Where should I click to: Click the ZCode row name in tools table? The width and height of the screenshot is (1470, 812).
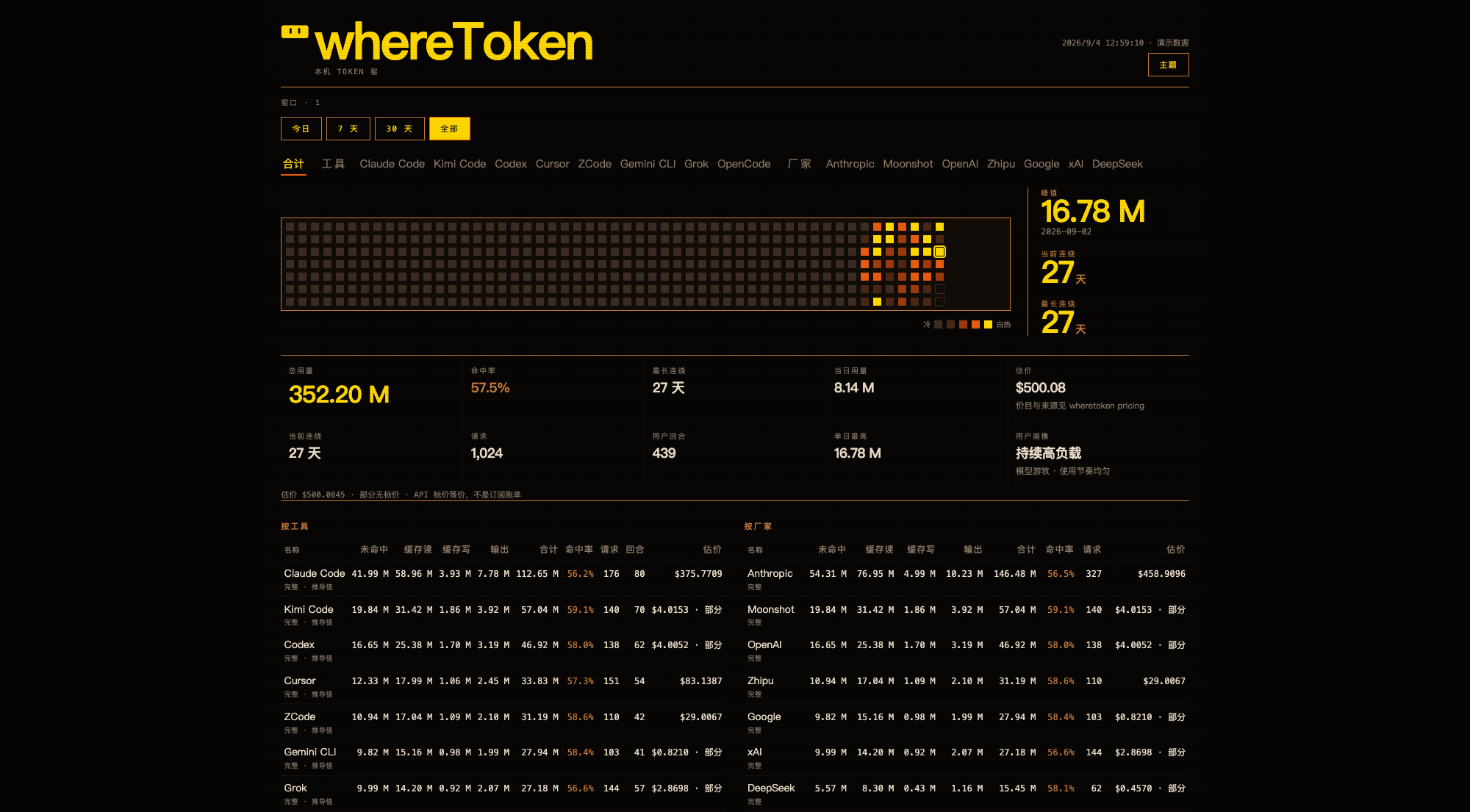click(300, 716)
